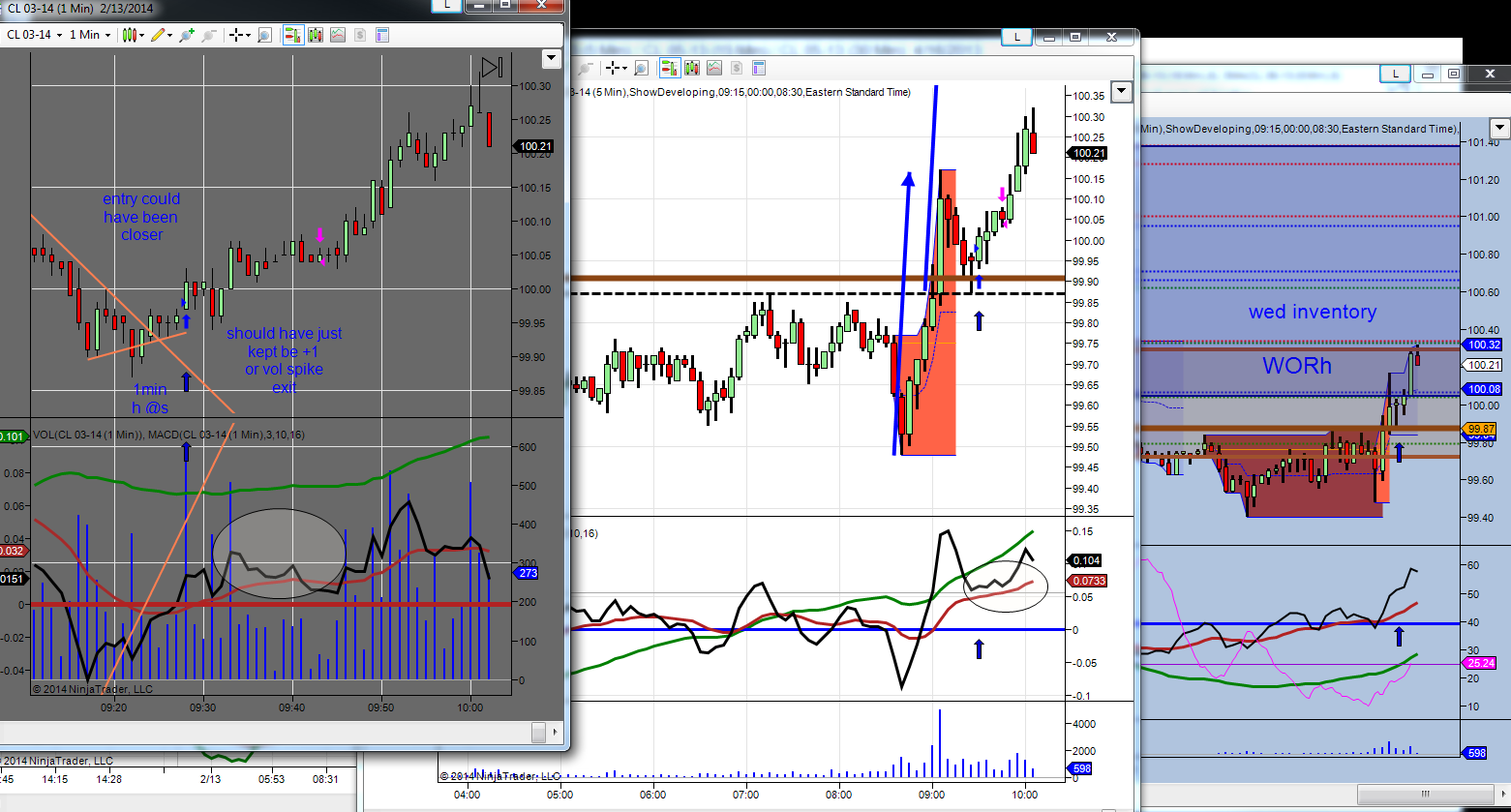1511x812 pixels.
Task: Open chart Properties in the 5 Min chart
Action: tap(759, 68)
